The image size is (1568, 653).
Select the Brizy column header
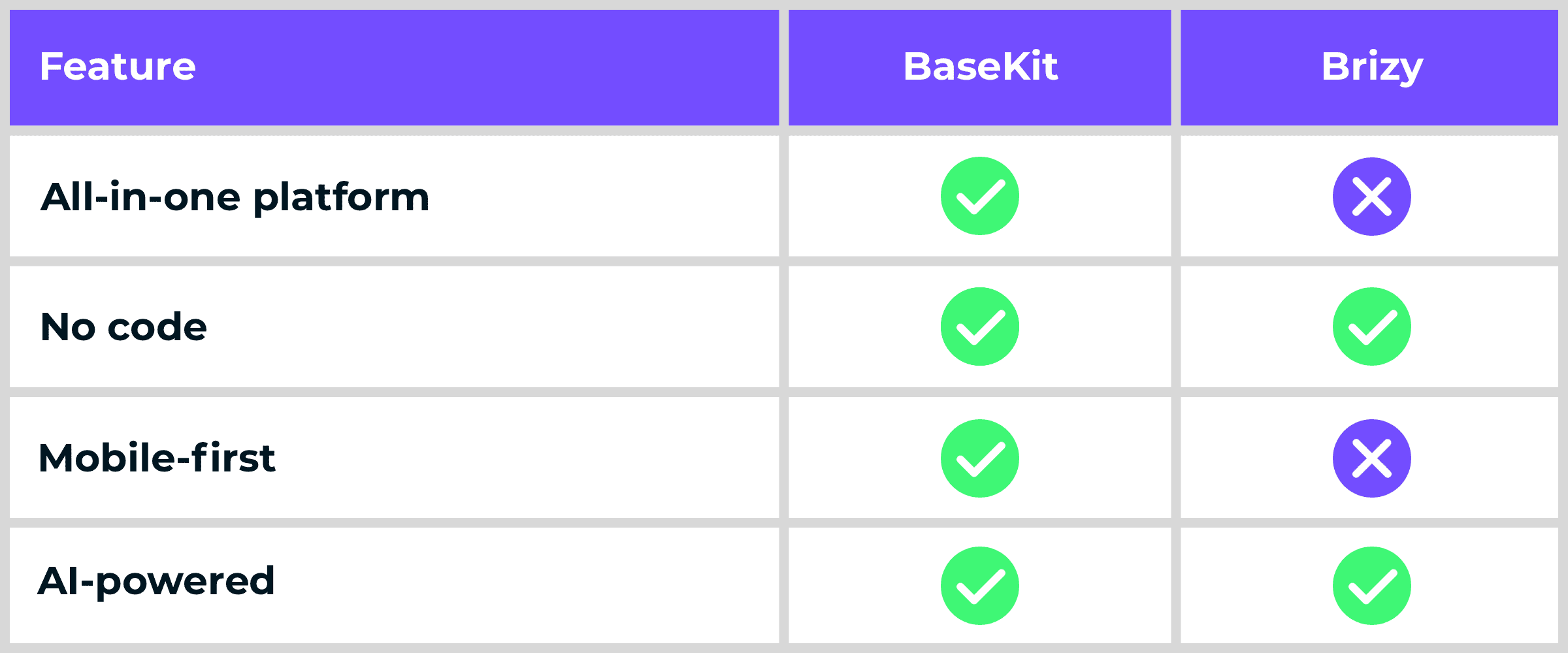[x=1371, y=67]
